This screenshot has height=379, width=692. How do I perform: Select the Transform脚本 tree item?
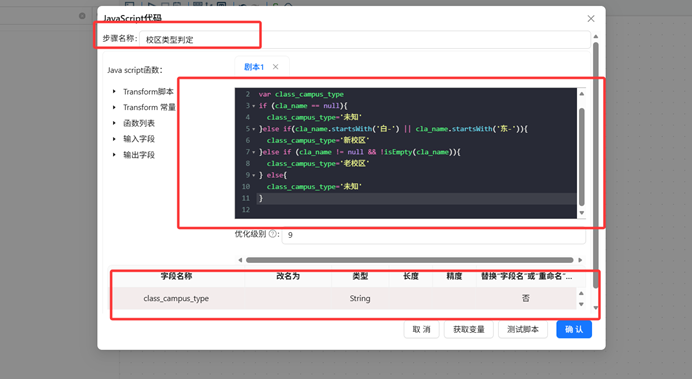(148, 92)
